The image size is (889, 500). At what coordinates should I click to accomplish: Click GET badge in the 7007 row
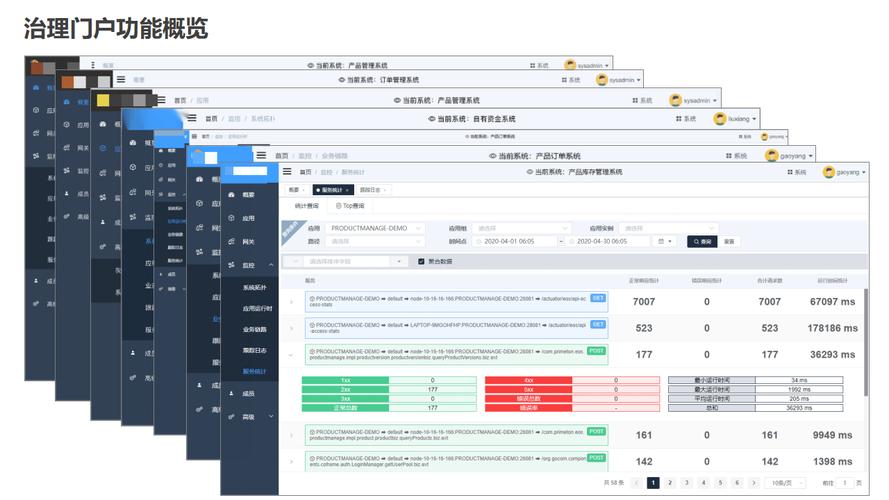(x=598, y=298)
